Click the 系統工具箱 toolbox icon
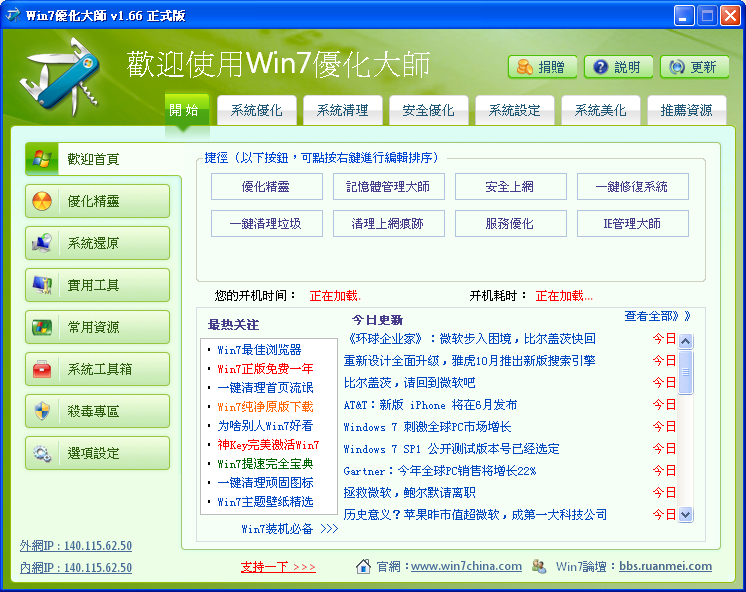This screenshot has width=746, height=592. pyautogui.click(x=42, y=369)
